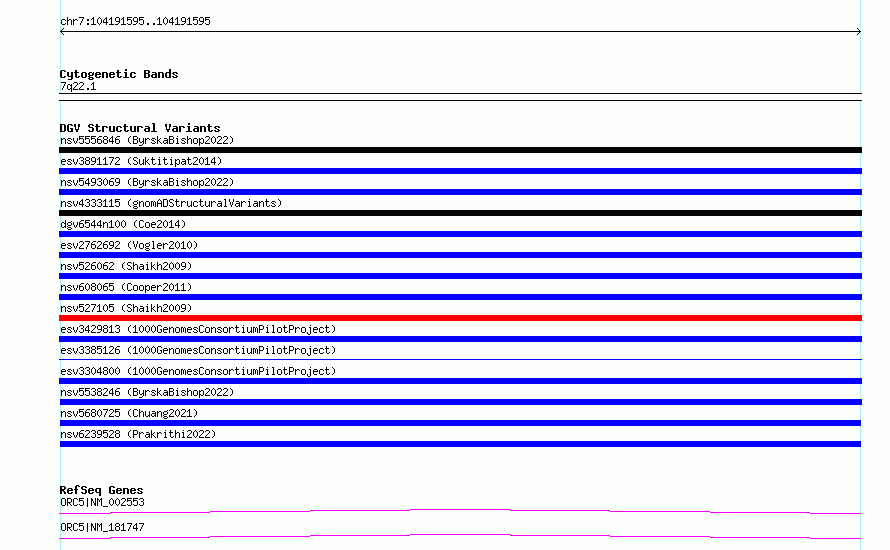Click the magenta line under ORC5|NM_002553

pos(460,511)
